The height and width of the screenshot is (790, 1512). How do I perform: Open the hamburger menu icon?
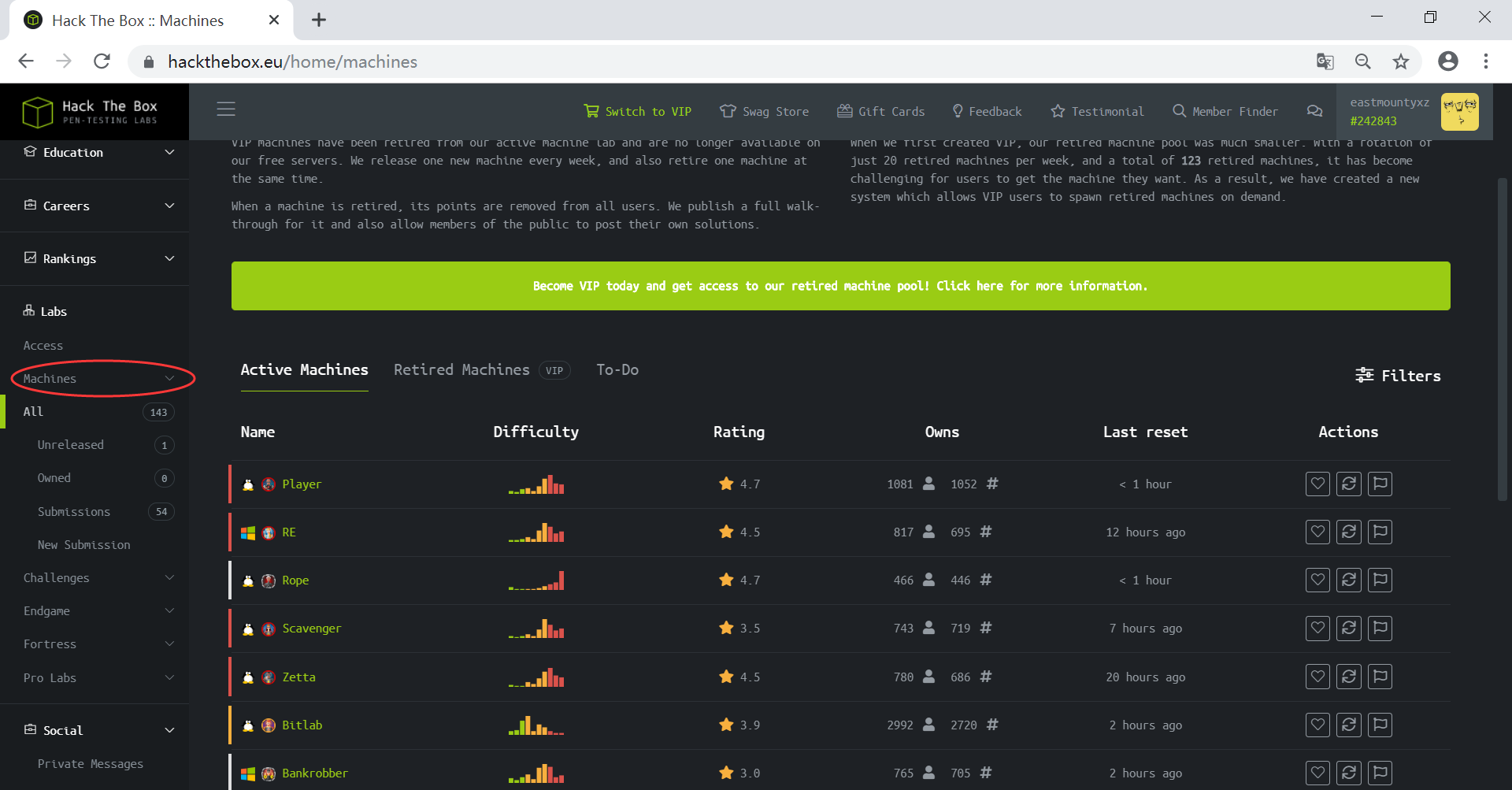[x=226, y=109]
